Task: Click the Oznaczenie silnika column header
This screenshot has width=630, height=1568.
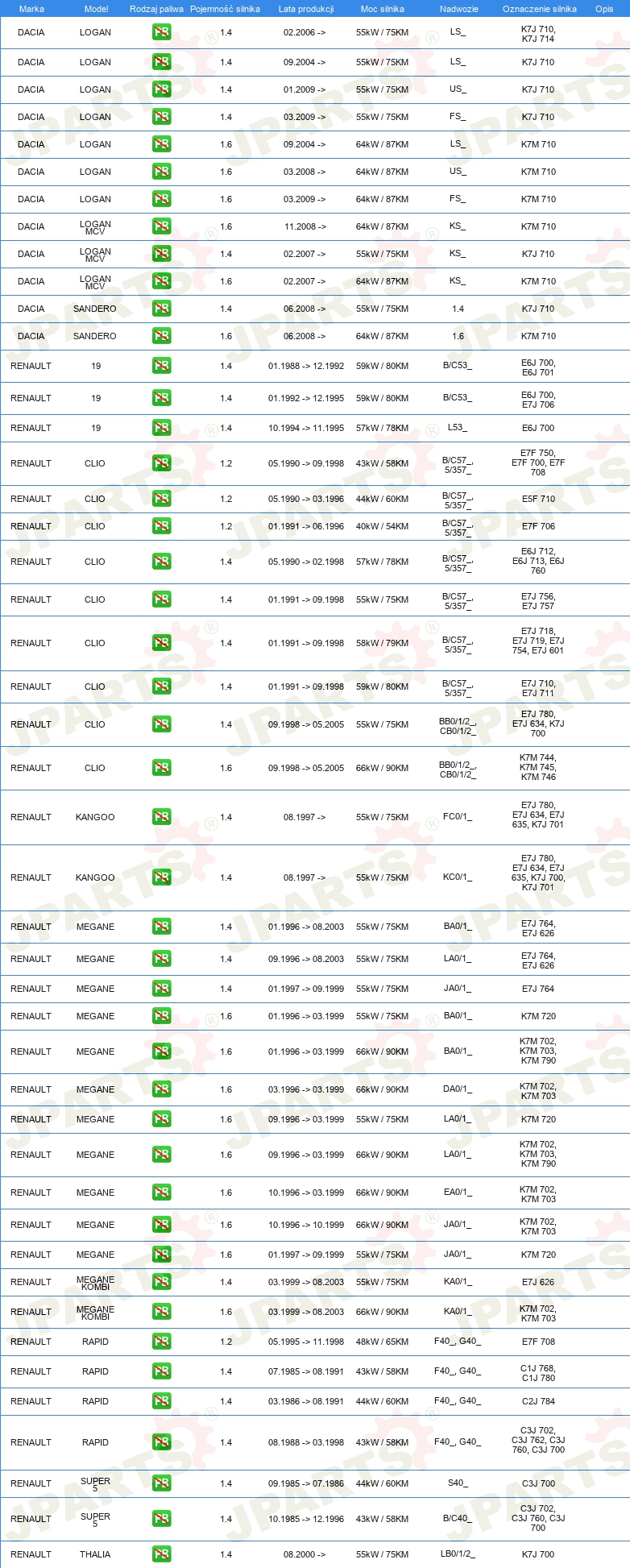Action: pos(539,9)
